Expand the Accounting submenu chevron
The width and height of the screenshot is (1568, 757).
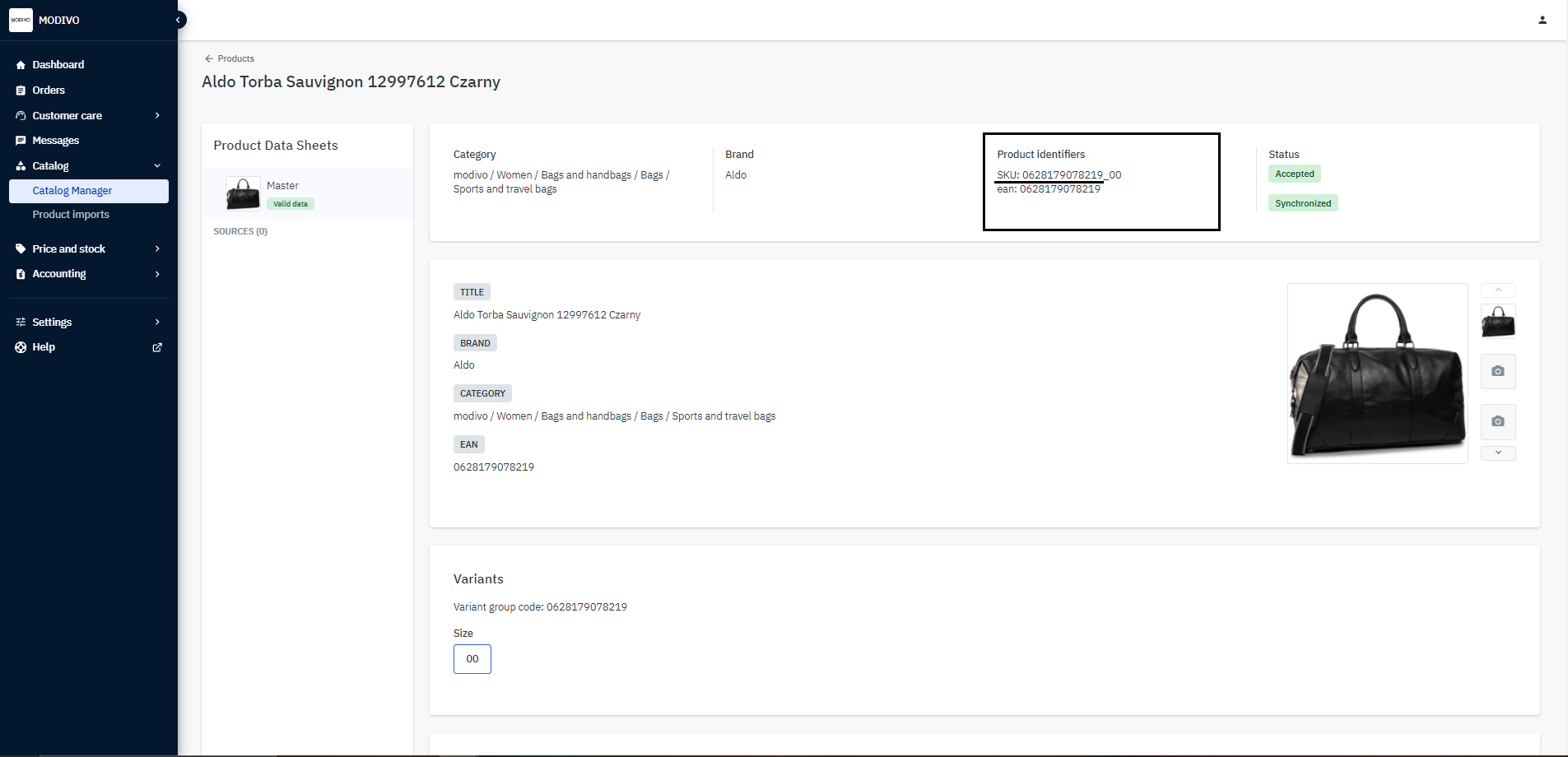(157, 274)
